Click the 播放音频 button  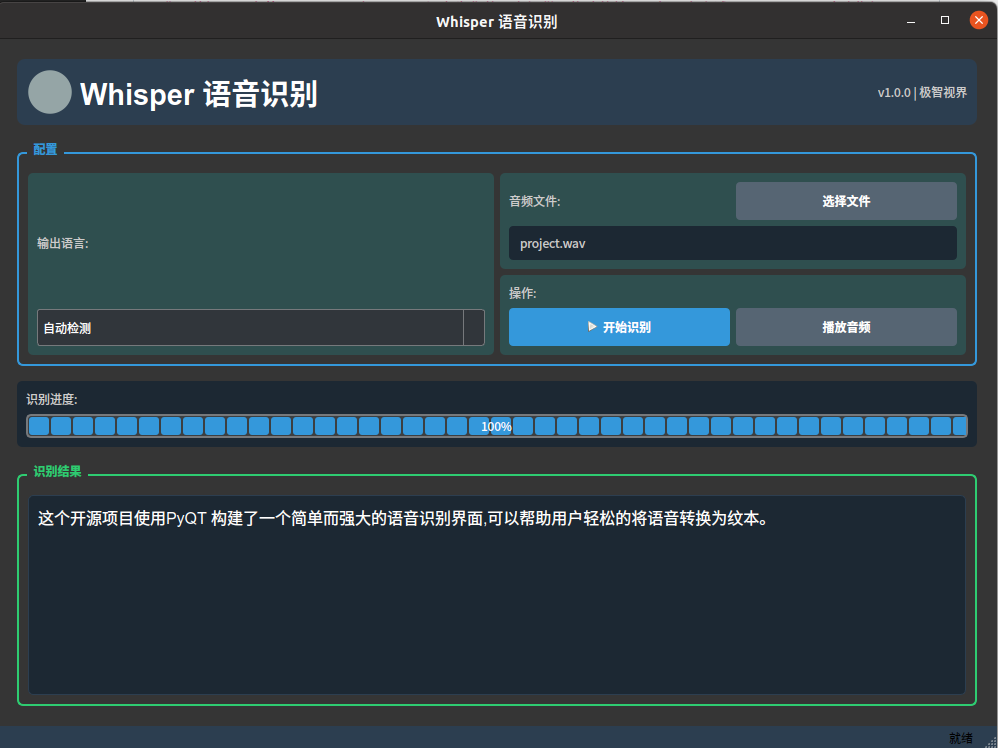(x=846, y=327)
